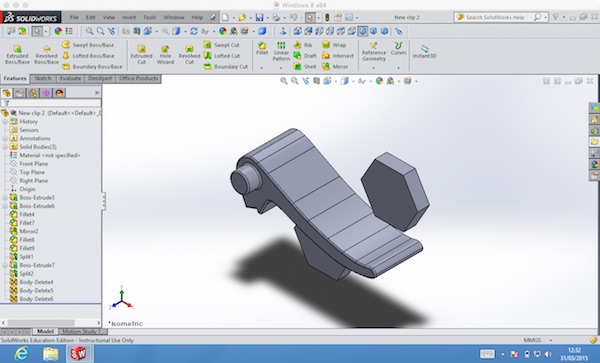Expand the feature manager panel tabs chevron
Viewport: 600px width, 363px height.
click(x=97, y=93)
